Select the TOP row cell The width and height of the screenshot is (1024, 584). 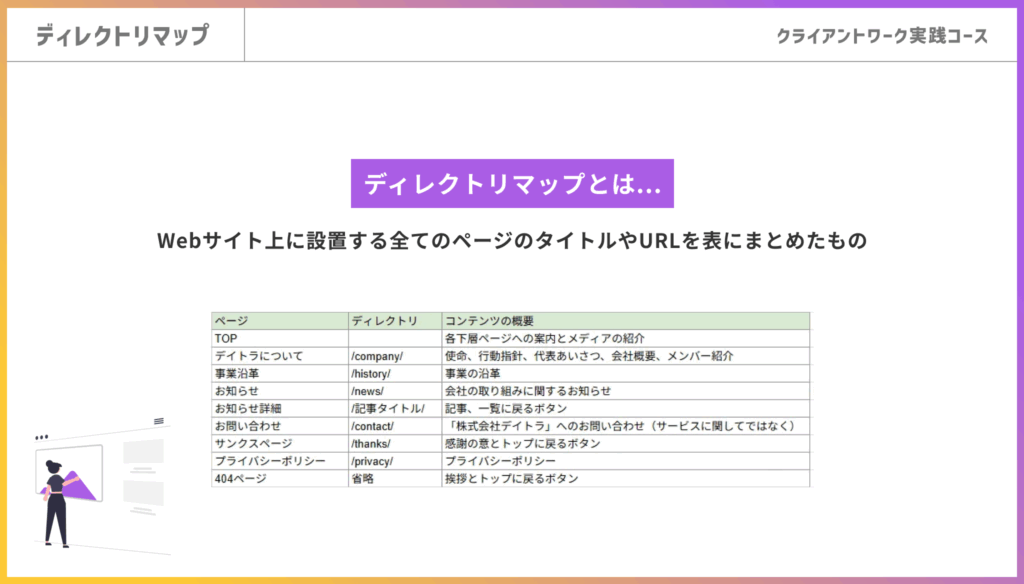point(226,338)
